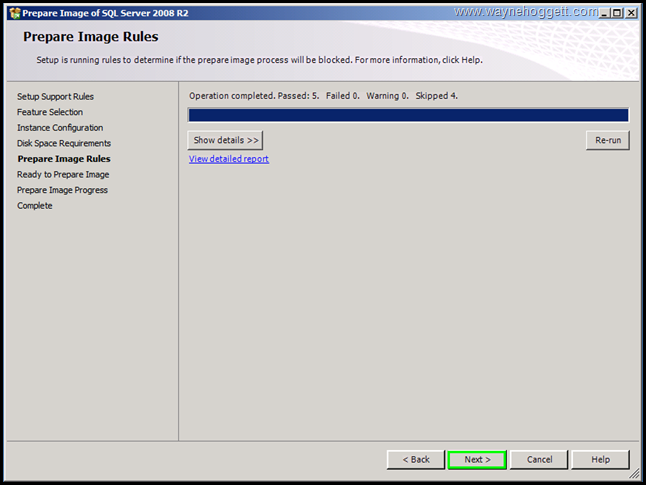Close the setup window
646x485 pixels.
[x=631, y=13]
